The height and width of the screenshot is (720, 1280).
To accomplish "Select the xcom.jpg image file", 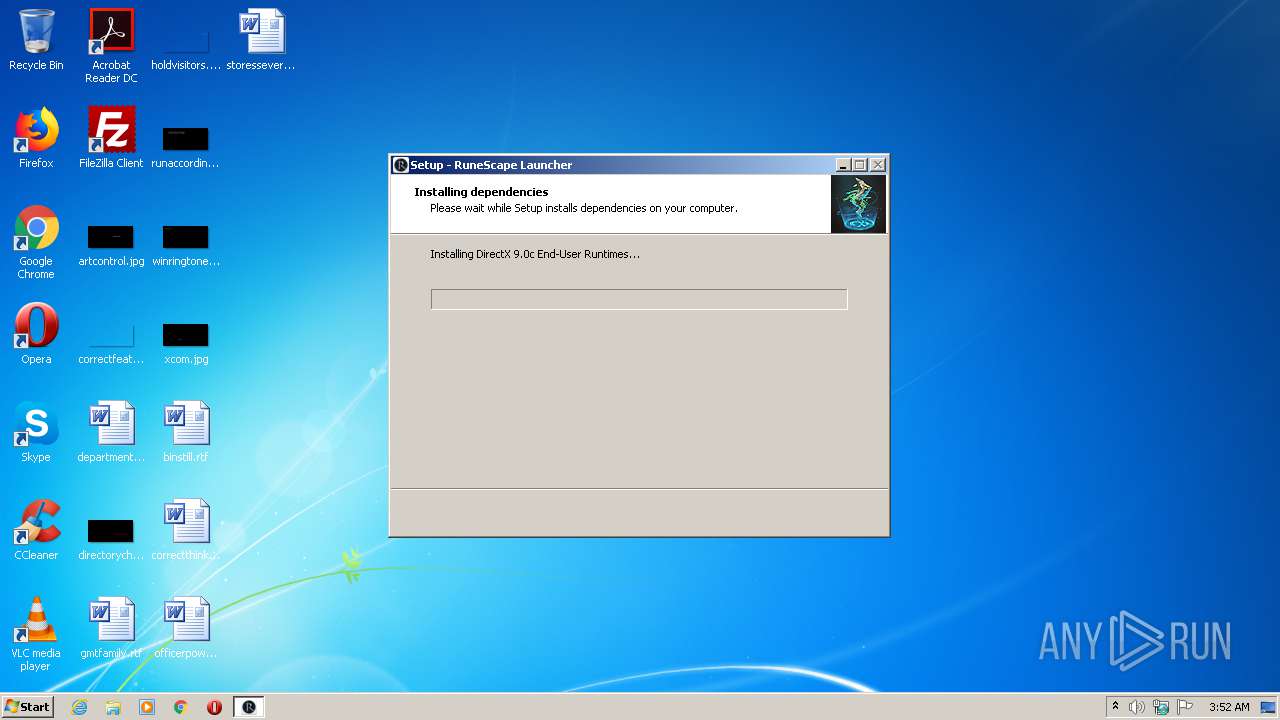I will click(x=186, y=343).
